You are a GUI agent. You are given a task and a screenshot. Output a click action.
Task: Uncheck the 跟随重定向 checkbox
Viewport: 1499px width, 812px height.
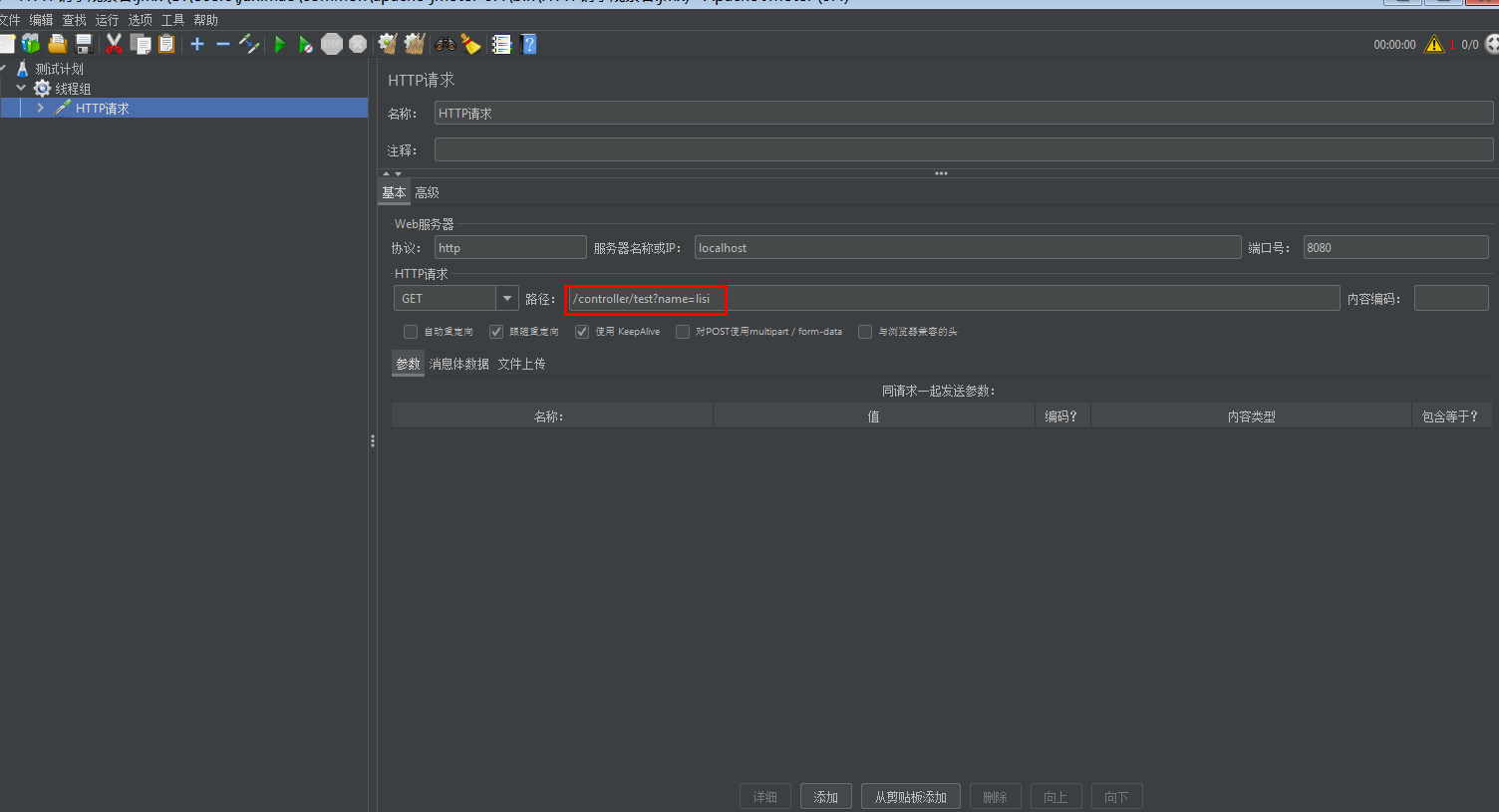pyautogui.click(x=496, y=332)
